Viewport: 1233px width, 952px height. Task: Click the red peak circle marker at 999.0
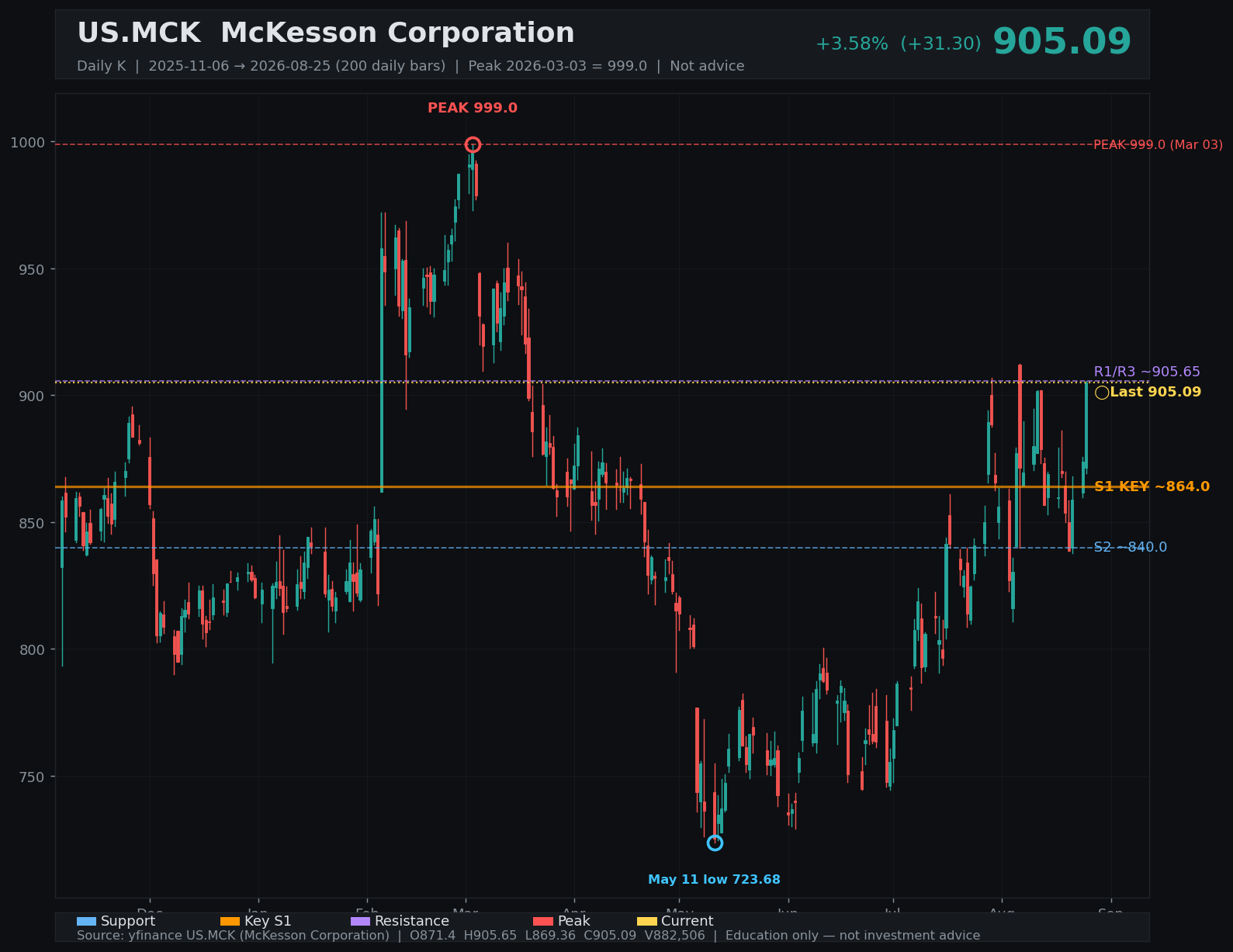click(x=473, y=144)
